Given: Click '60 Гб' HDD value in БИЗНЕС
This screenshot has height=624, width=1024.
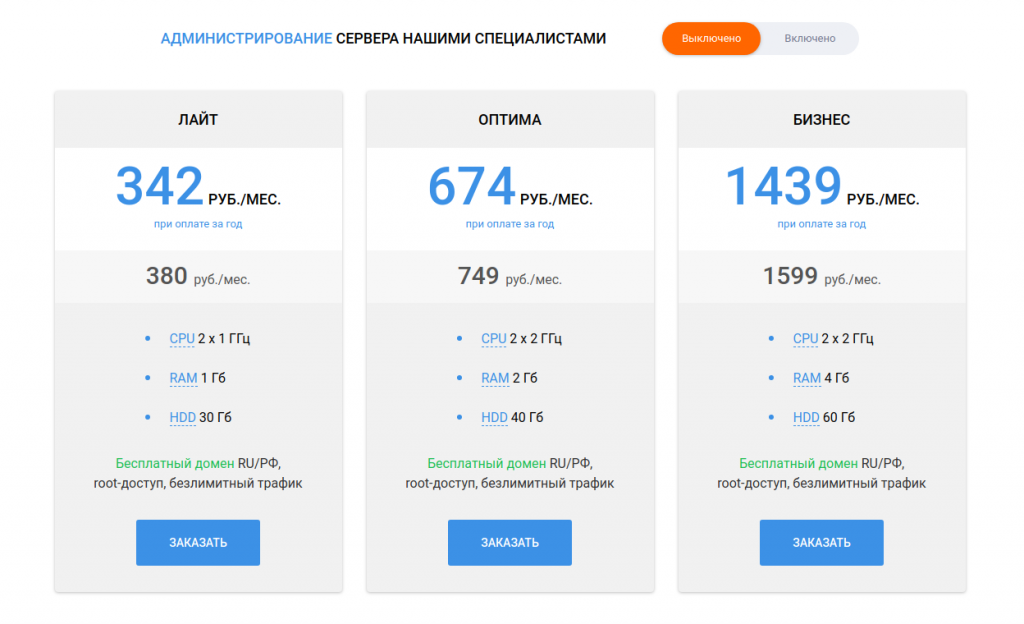Looking at the screenshot, I should pyautogui.click(x=839, y=417).
